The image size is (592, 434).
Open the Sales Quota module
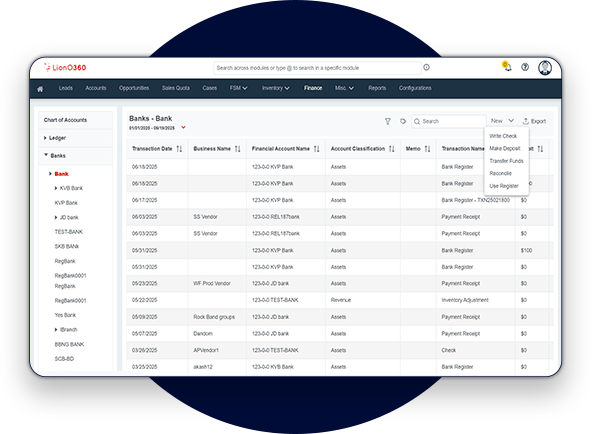(x=176, y=88)
